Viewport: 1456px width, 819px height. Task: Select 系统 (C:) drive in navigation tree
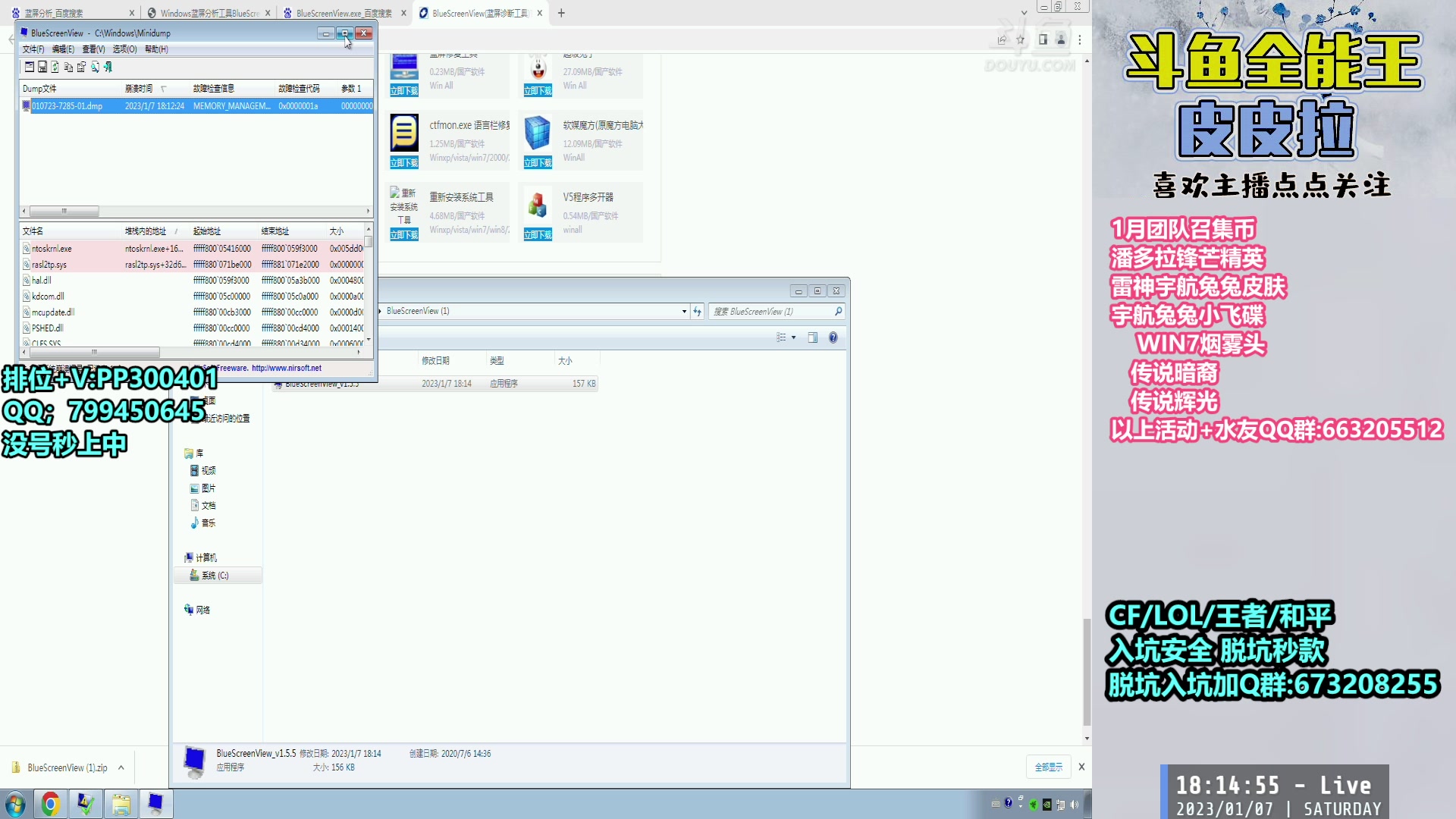click(x=215, y=576)
